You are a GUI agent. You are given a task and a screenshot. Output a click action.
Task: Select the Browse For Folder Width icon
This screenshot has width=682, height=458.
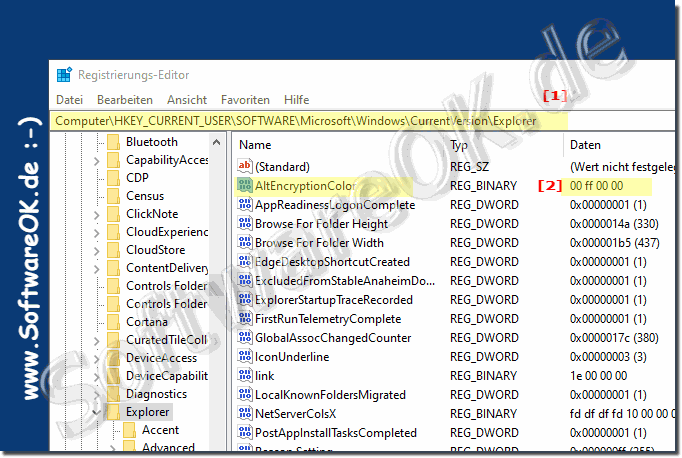[x=245, y=243]
